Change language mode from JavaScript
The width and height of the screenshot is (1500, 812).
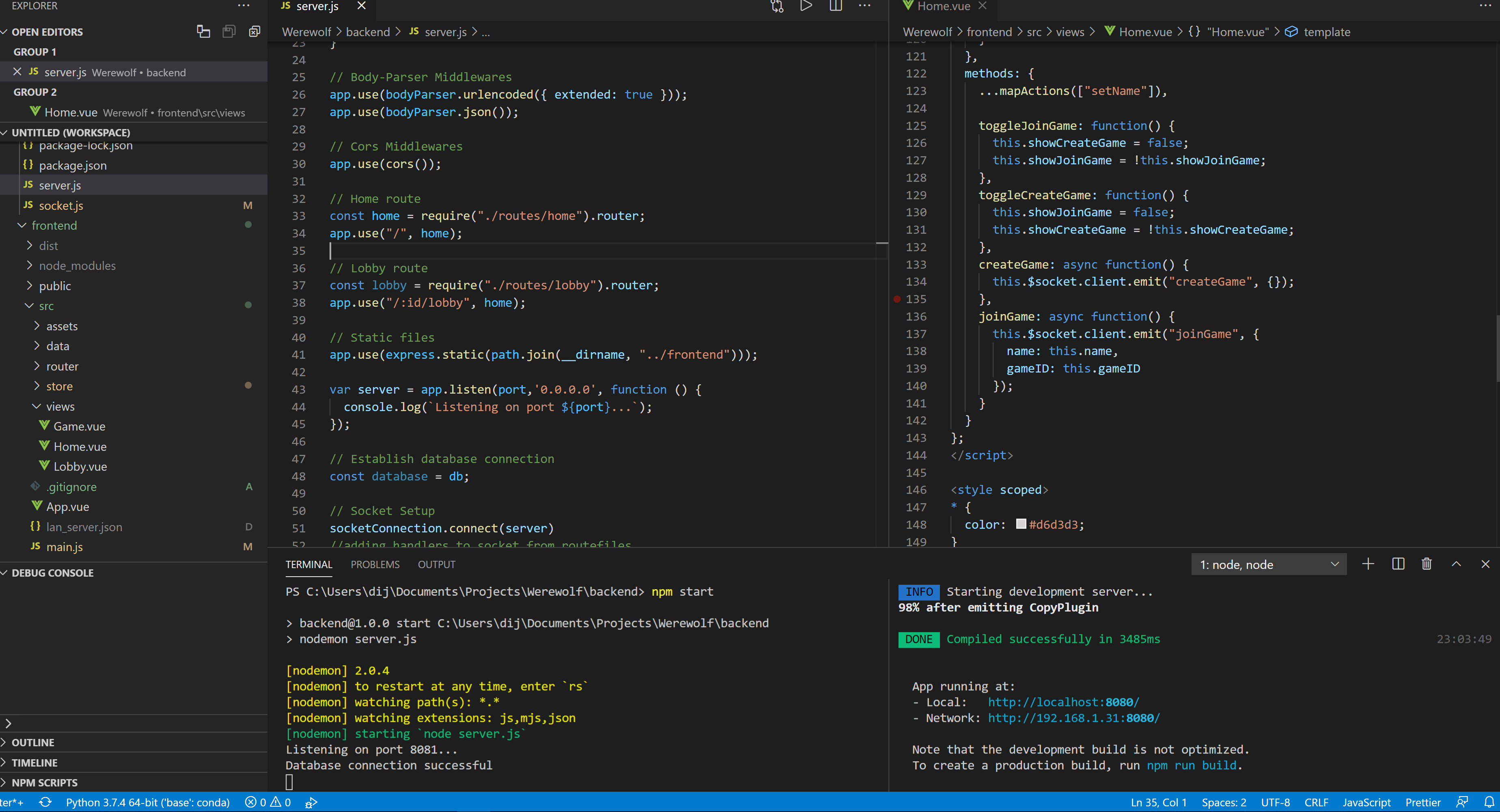(x=1366, y=802)
